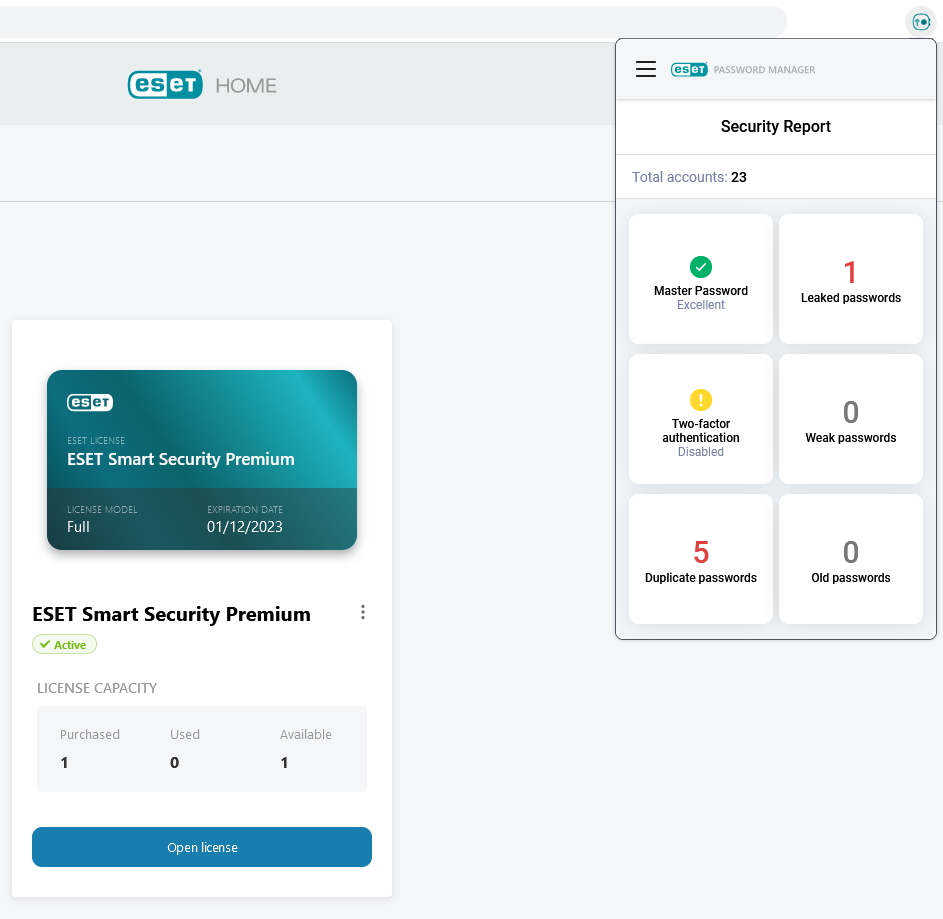Open the Leaked passwords card
943x919 pixels.
click(x=850, y=279)
